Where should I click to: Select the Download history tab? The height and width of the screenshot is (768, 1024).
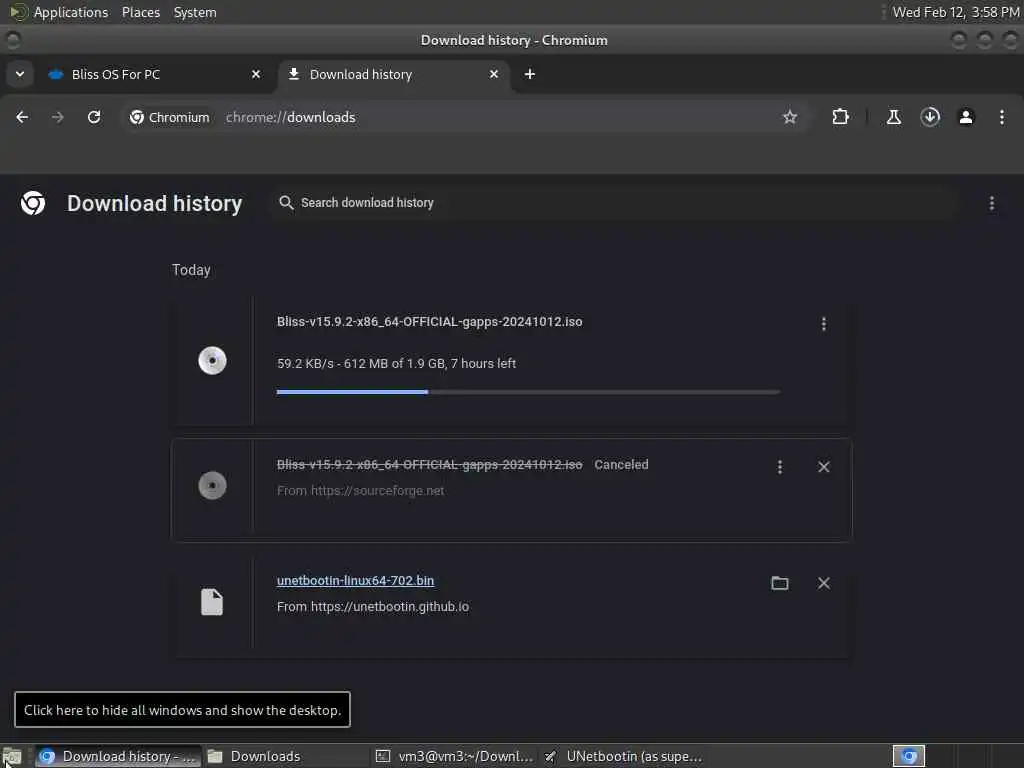[x=394, y=74]
